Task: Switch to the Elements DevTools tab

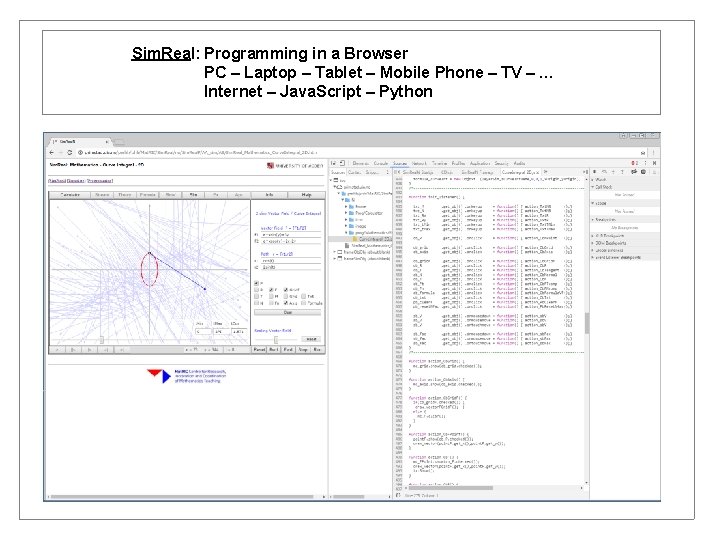Action: (360, 163)
